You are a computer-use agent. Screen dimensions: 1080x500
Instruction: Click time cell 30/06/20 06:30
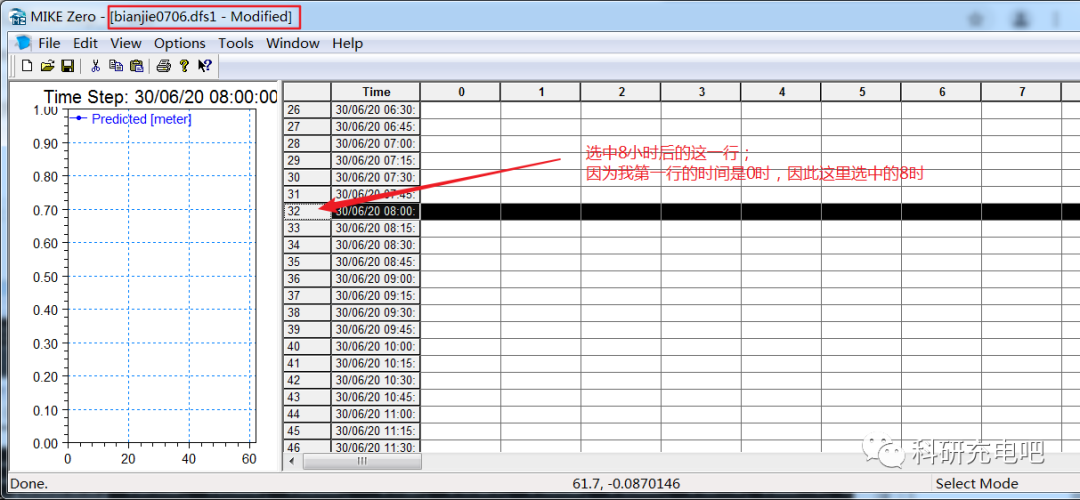[x=376, y=110]
